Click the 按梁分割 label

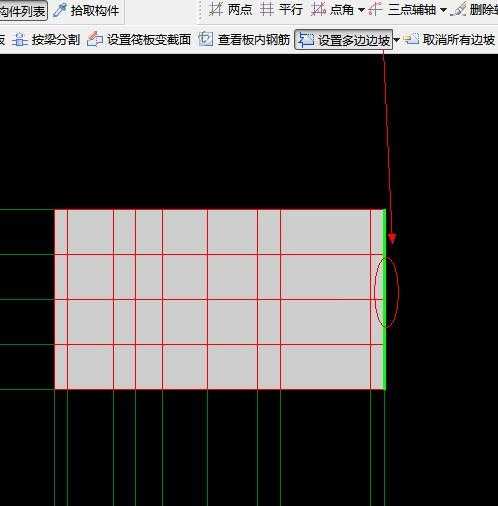tap(56, 40)
